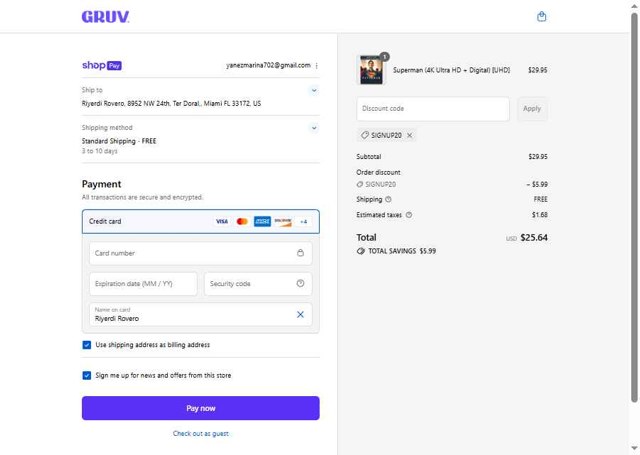Click the Visa card icon
Image resolution: width=640 pixels, height=455 pixels.
(x=222, y=221)
